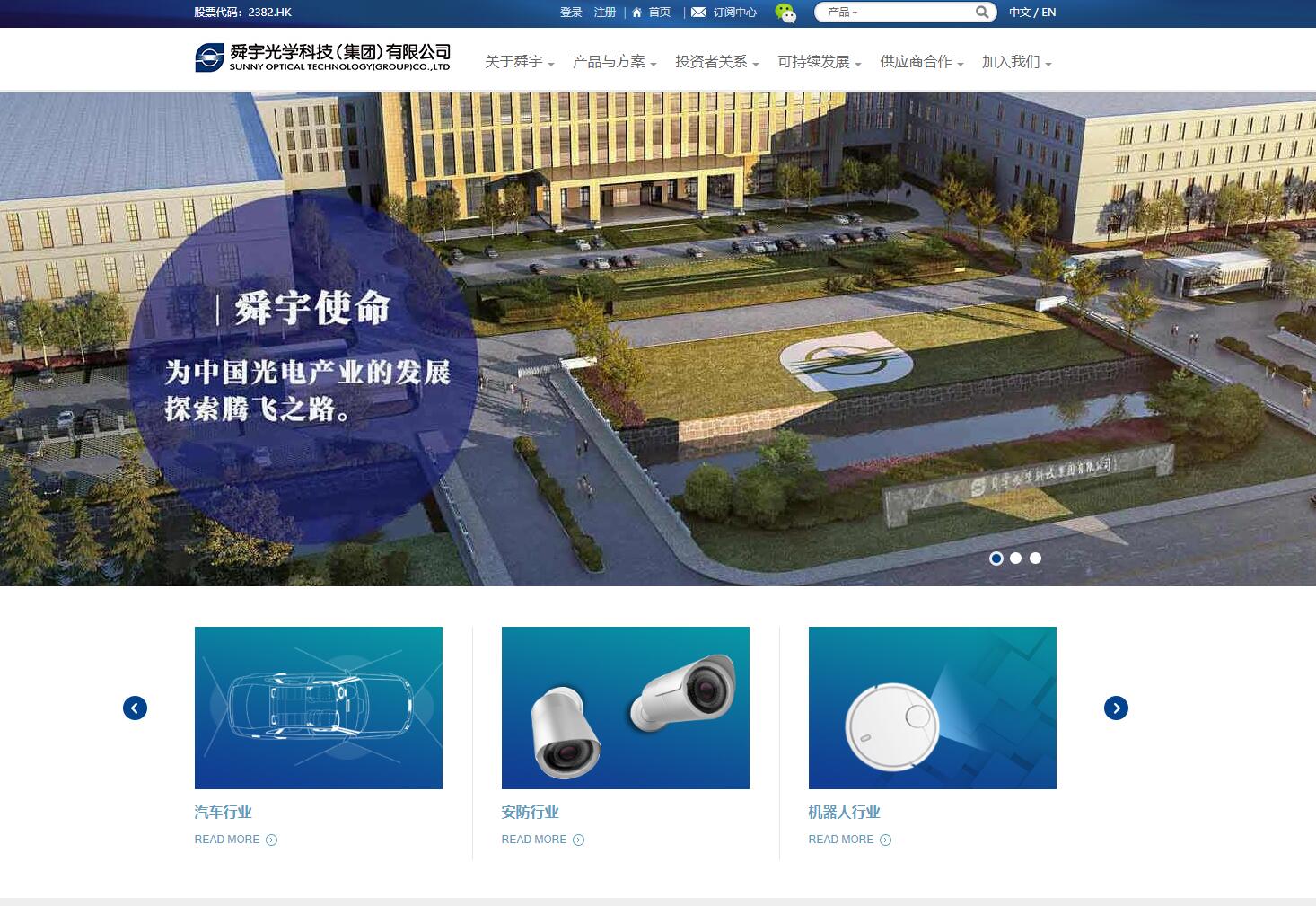The width and height of the screenshot is (1316, 906).
Task: Open the 产品 search category dropdown
Action: coord(842,13)
